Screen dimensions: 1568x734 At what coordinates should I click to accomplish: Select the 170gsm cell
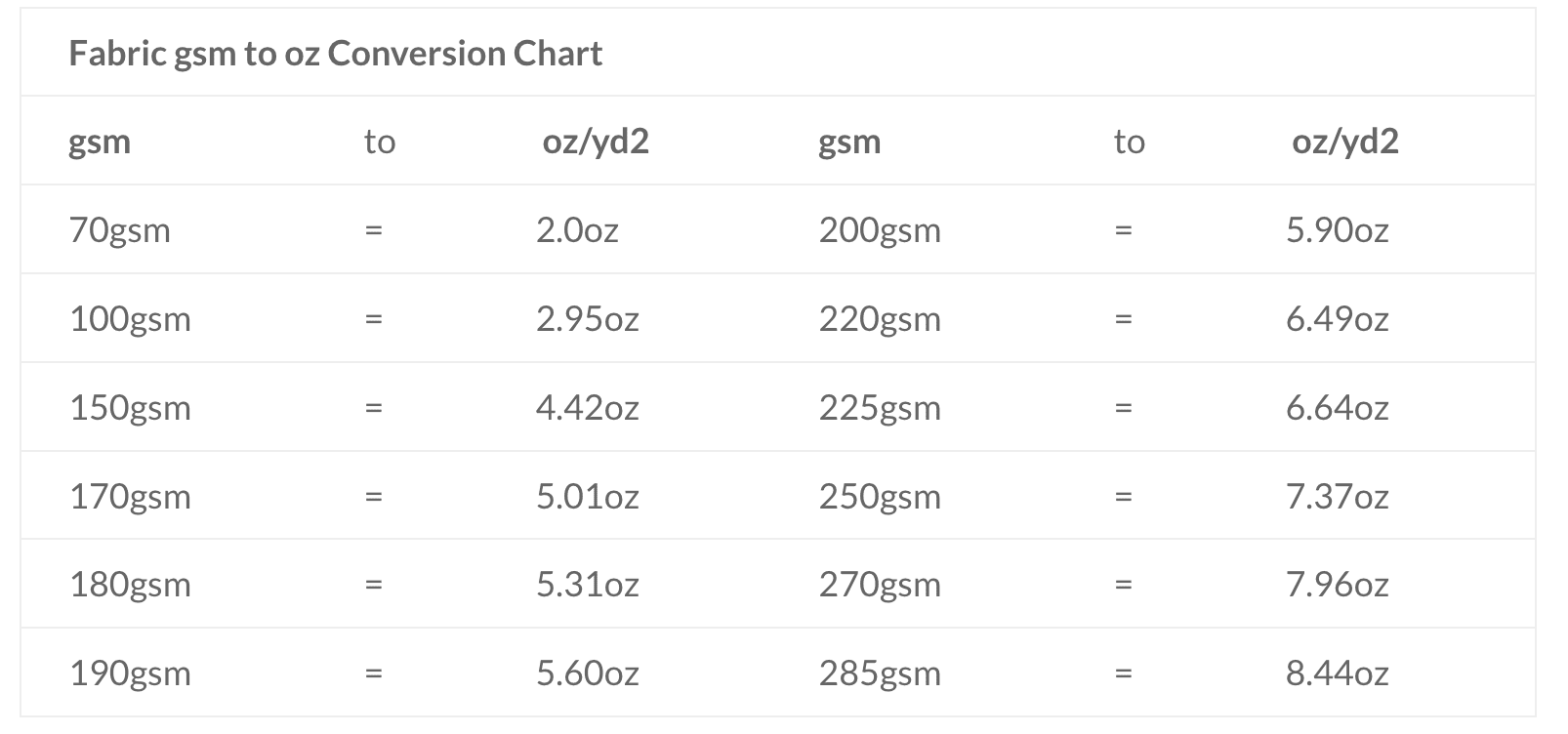130,497
